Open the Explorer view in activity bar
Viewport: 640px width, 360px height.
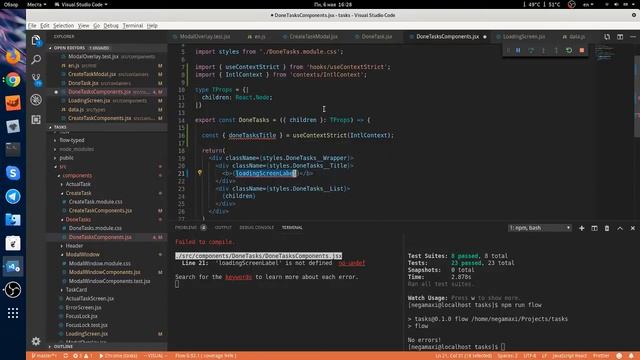click(x=36, y=40)
